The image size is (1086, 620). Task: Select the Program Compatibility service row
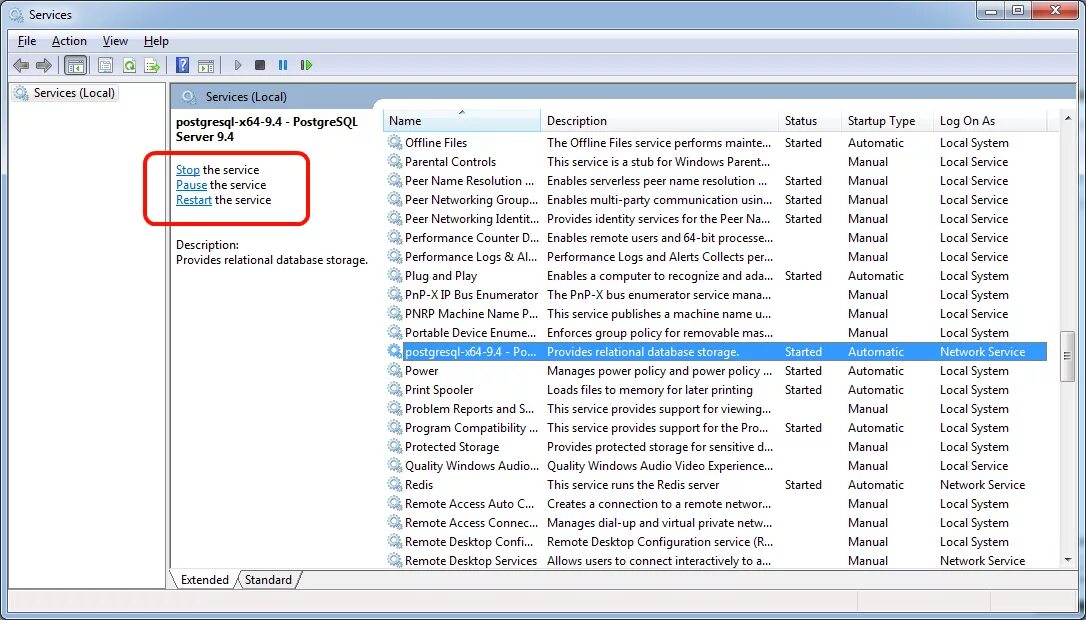pos(717,427)
